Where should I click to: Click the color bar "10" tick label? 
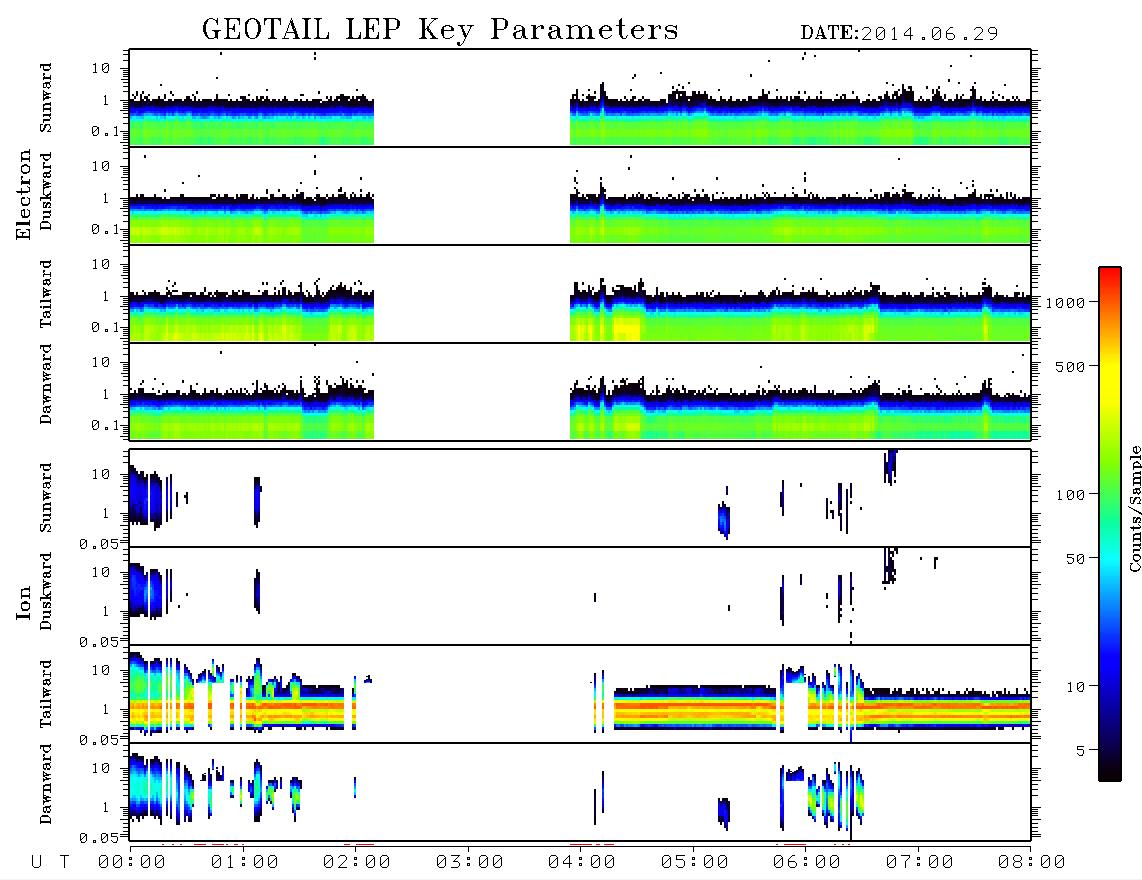1075,687
